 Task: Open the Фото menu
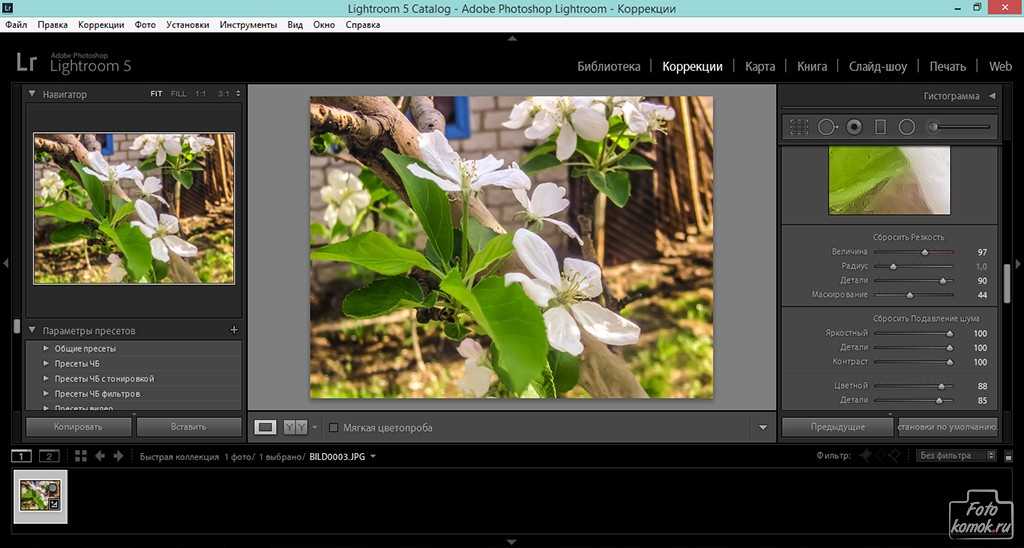[145, 23]
